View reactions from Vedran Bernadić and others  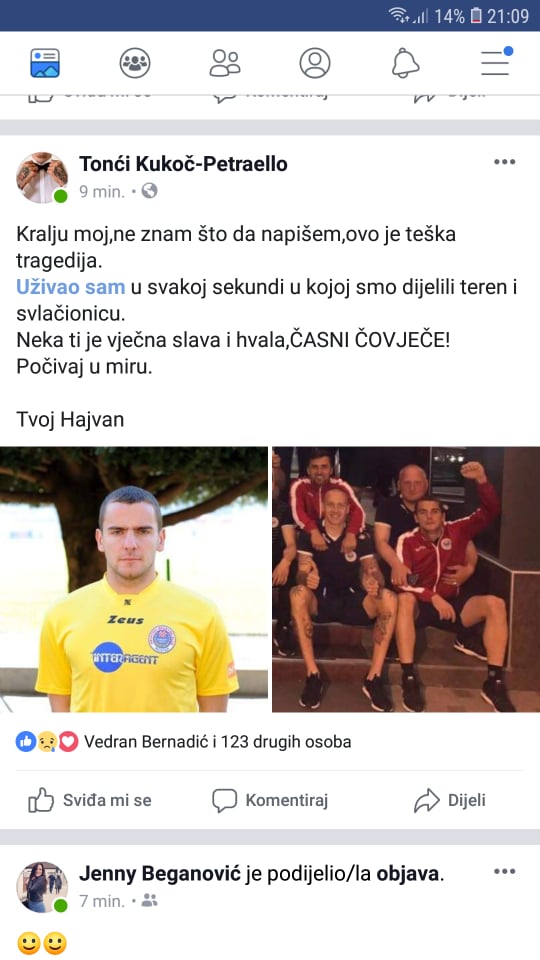pos(184,742)
